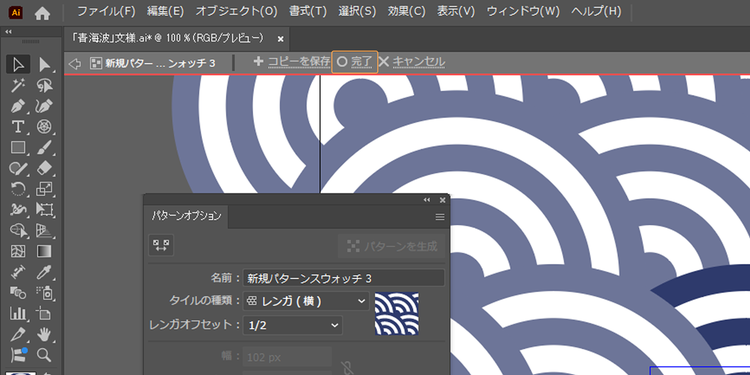Open the 表示(V) menu
Image resolution: width=750 pixels, height=375 pixels.
coord(455,12)
